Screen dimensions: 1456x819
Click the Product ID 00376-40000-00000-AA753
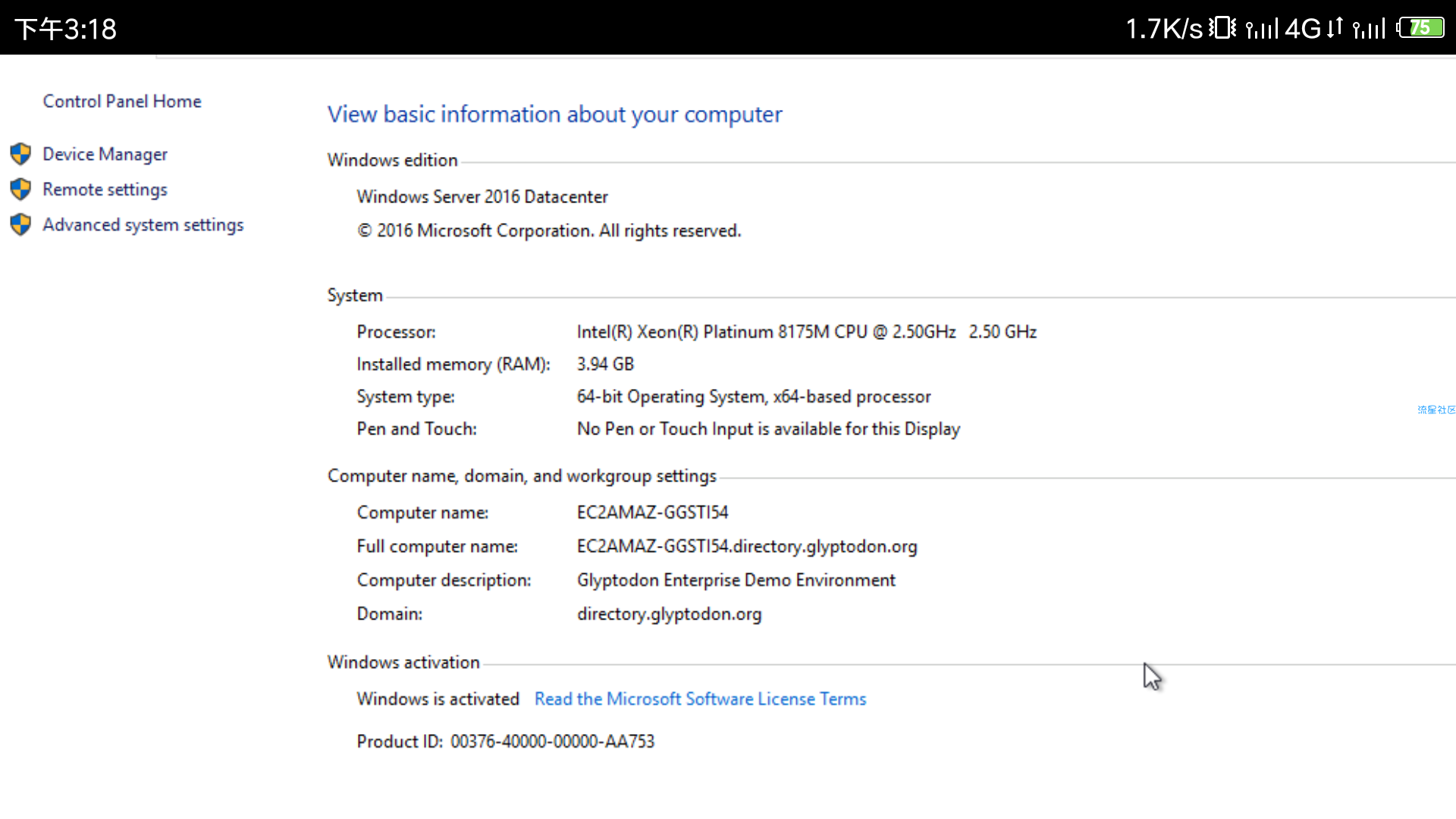(x=505, y=742)
